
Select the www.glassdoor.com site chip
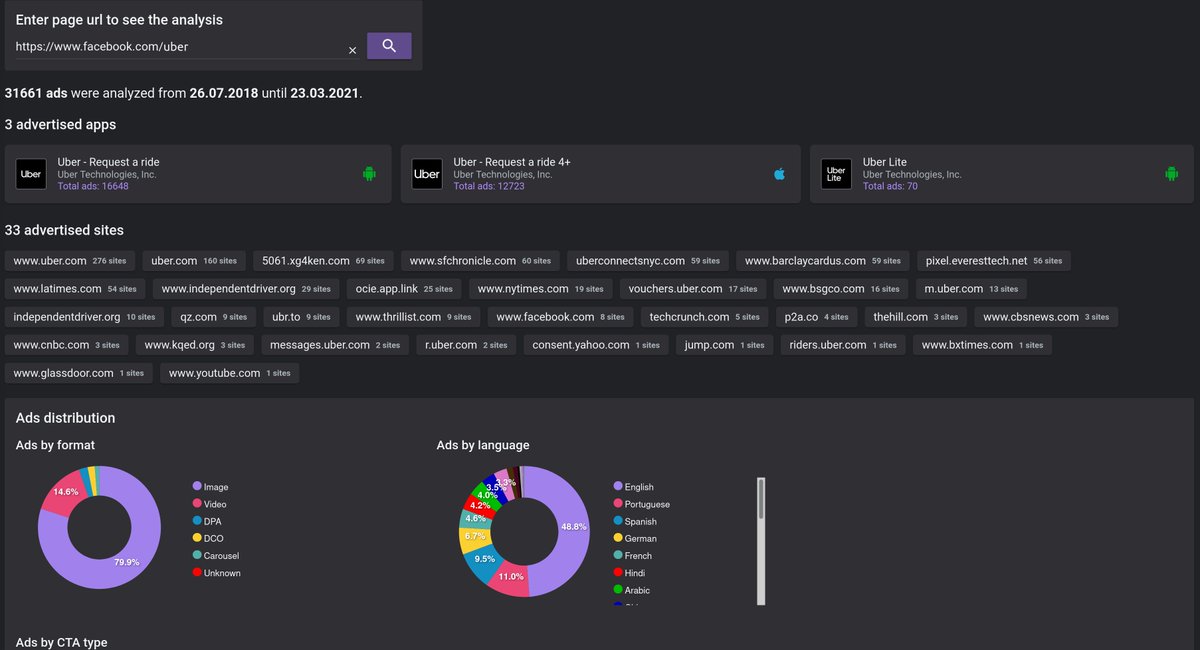pyautogui.click(x=78, y=373)
